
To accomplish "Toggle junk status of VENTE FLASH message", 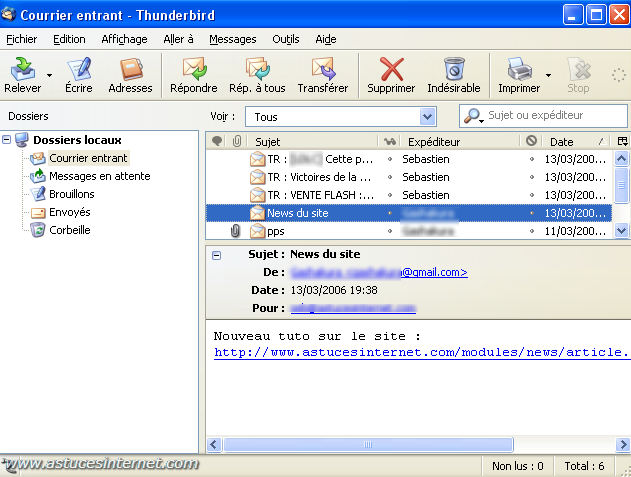I will coord(532,195).
